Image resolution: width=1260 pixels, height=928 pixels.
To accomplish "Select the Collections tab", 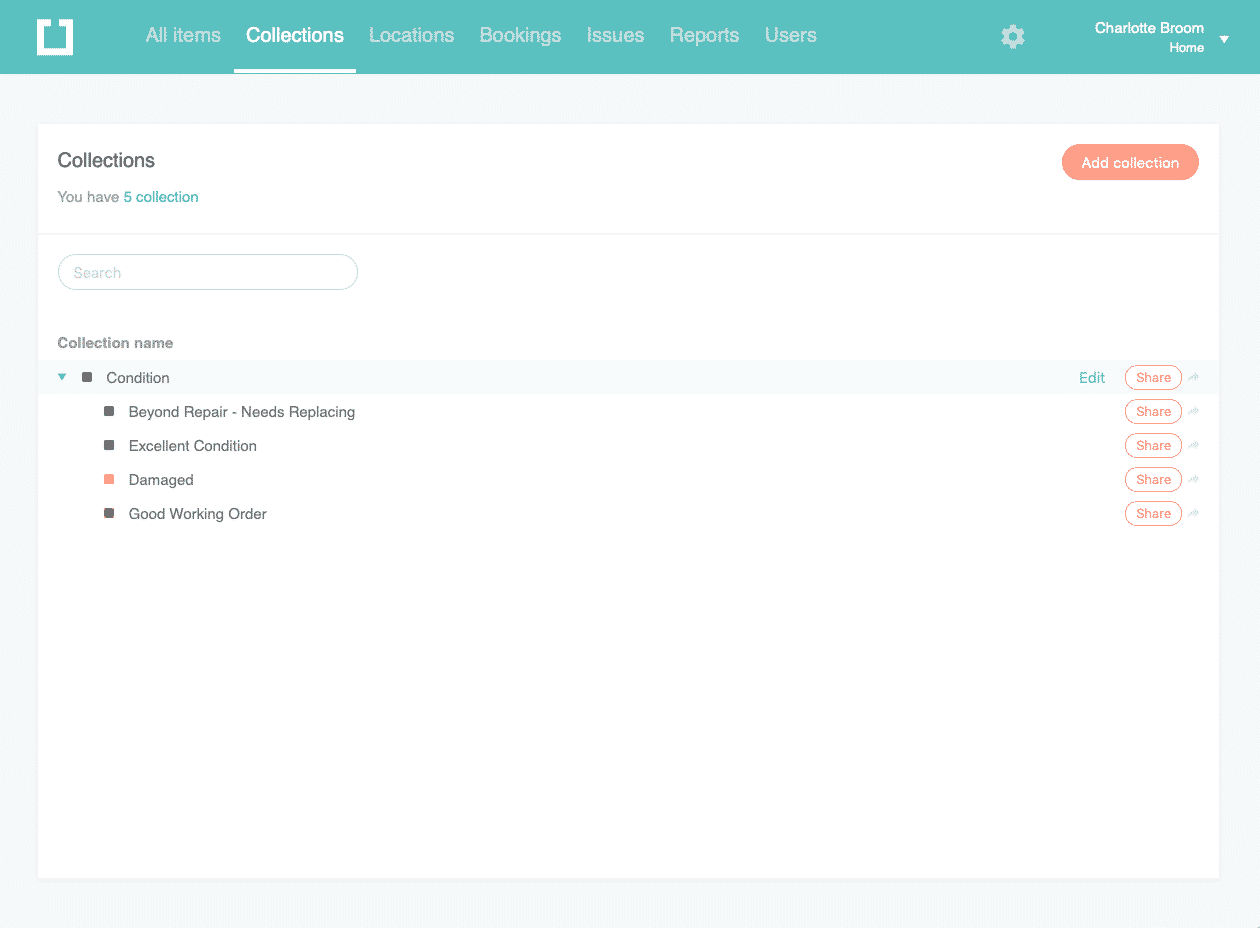I will point(295,35).
